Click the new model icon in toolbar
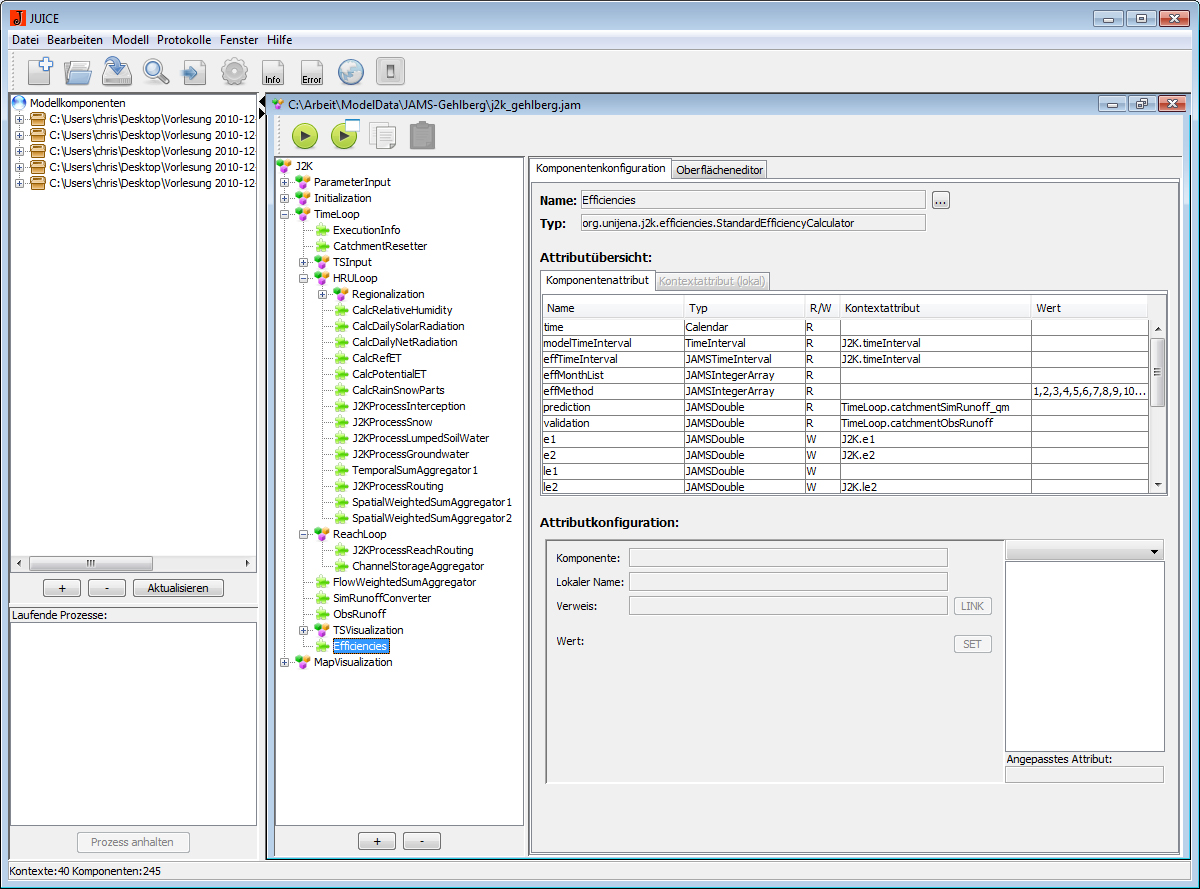The image size is (1200, 889). tap(40, 71)
